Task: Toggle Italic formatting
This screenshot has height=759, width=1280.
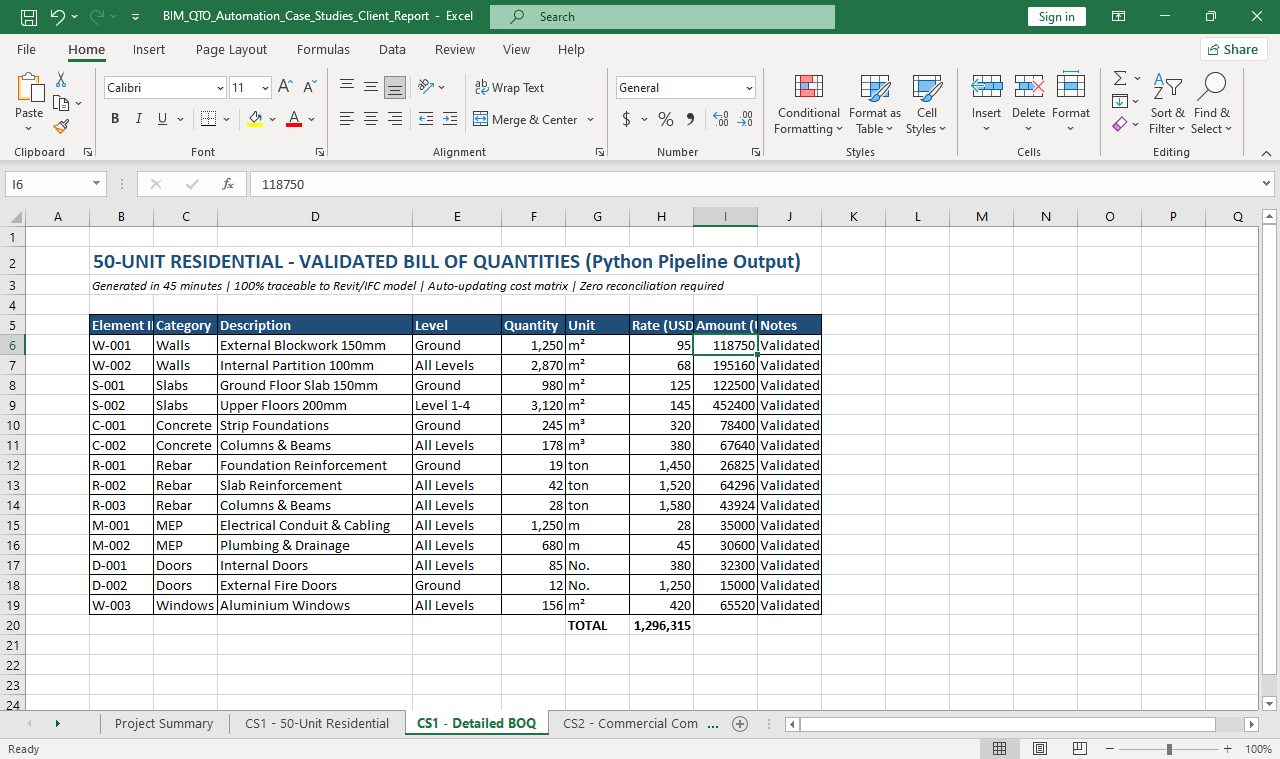Action: click(x=139, y=119)
